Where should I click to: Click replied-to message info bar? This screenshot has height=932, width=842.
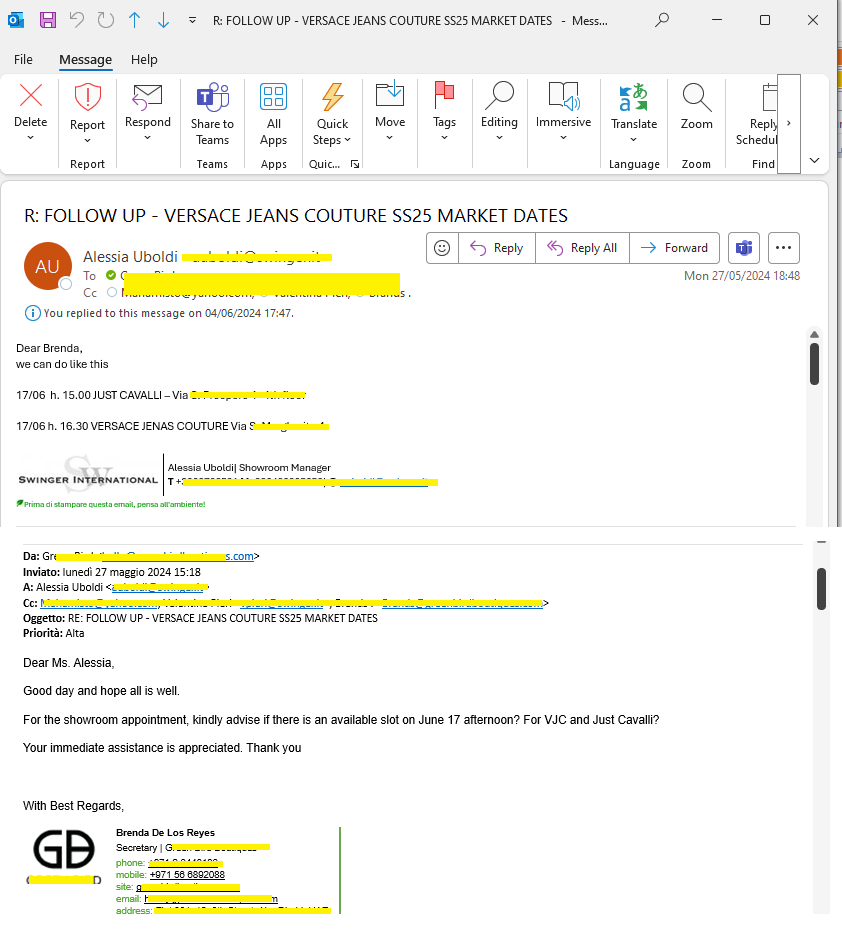(x=159, y=313)
